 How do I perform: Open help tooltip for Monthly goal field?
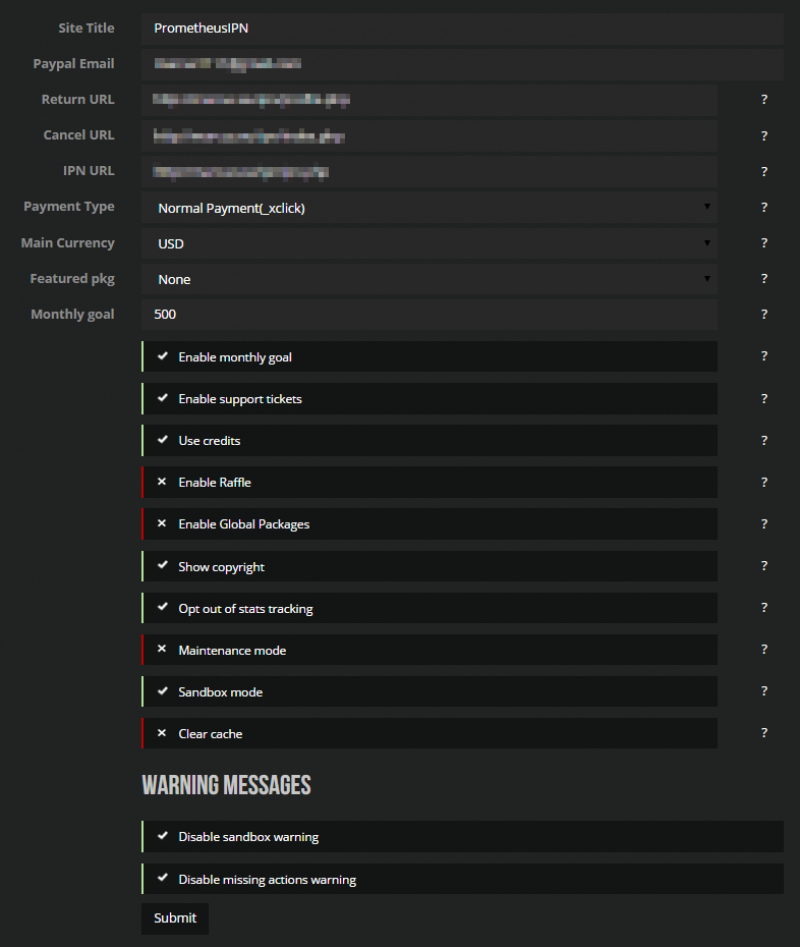point(764,314)
